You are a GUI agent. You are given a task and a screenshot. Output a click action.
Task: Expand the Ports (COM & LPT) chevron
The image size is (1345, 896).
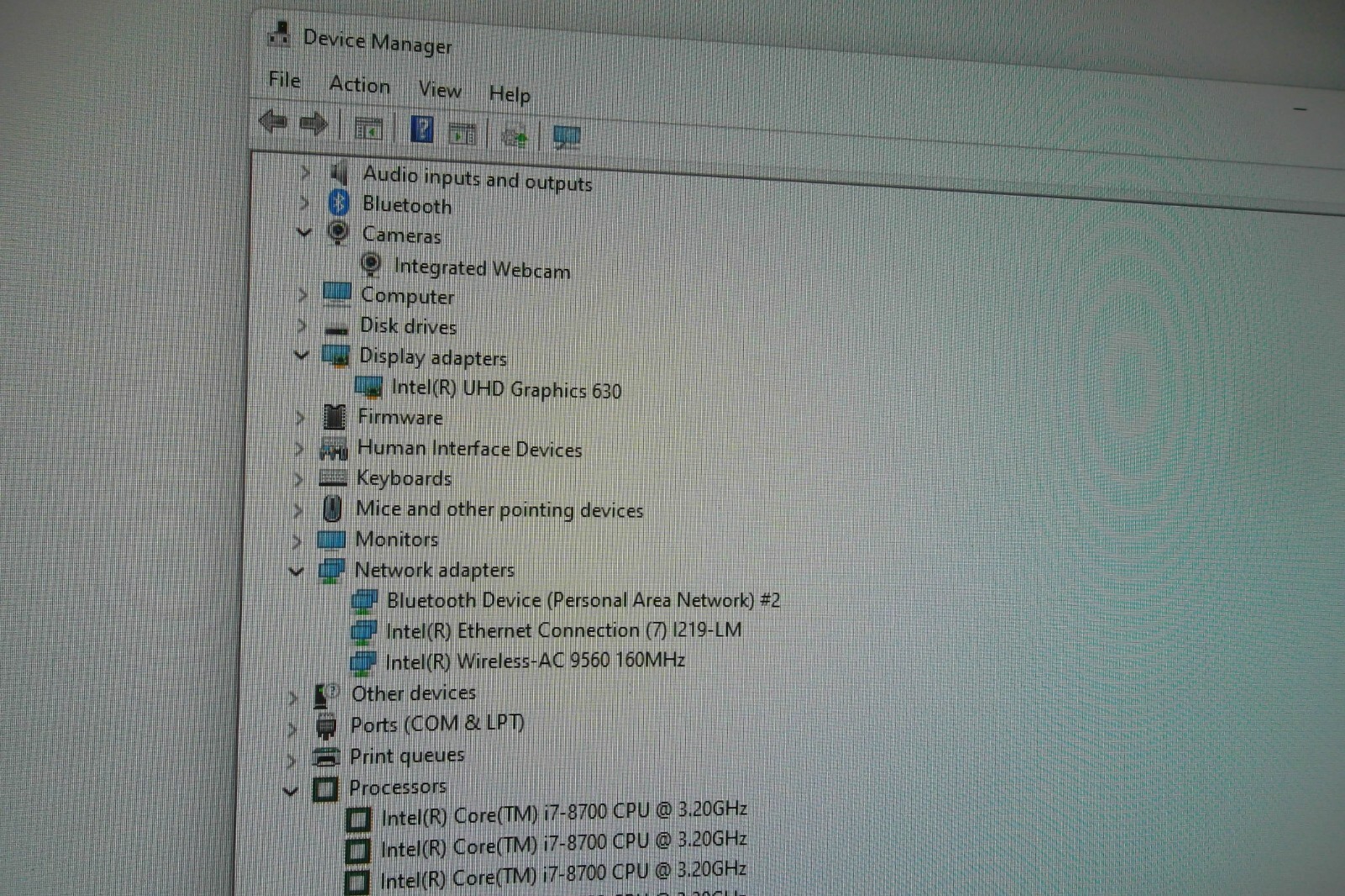(292, 729)
